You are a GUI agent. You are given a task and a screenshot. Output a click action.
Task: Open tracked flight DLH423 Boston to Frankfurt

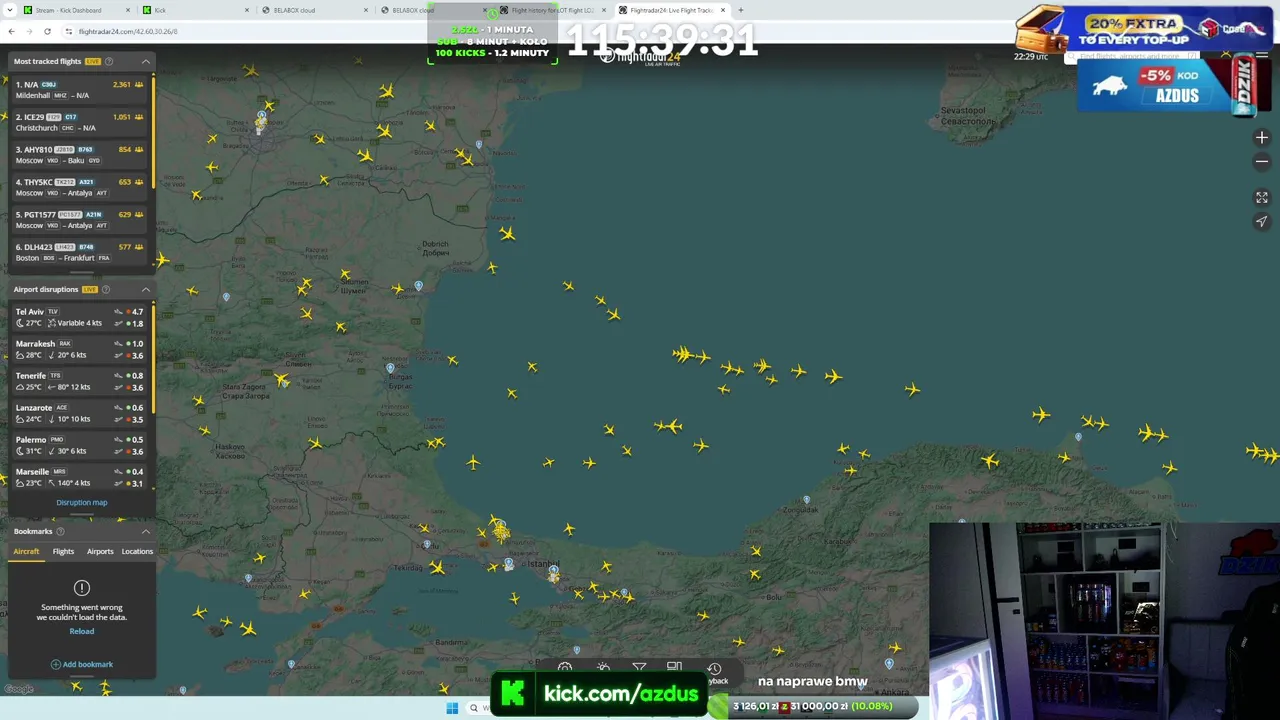(x=80, y=252)
